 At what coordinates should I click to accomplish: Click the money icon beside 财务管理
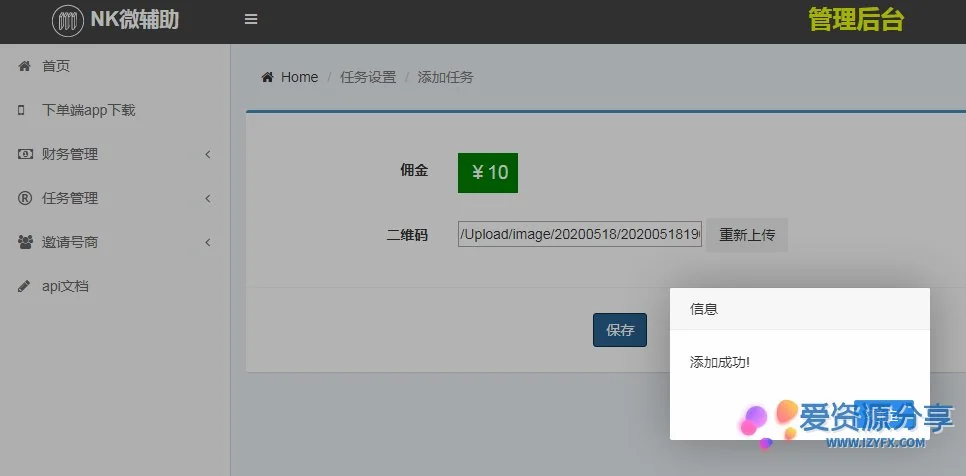[x=24, y=154]
